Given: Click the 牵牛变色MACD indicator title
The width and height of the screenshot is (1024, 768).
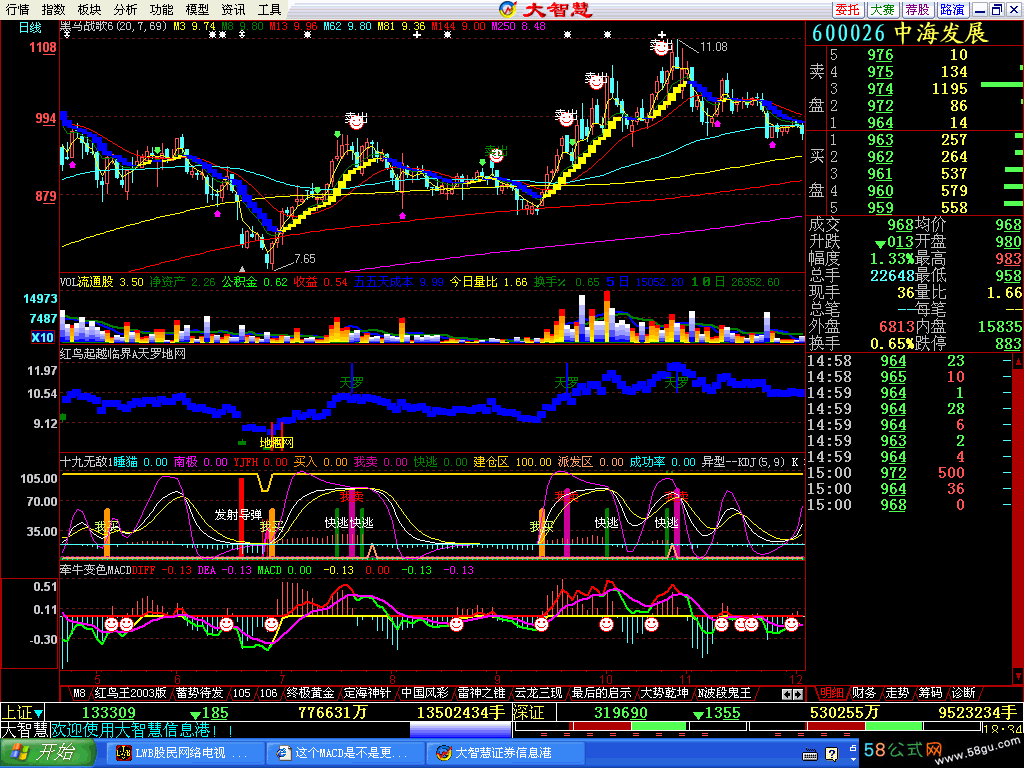Looking at the screenshot, I should tap(95, 569).
